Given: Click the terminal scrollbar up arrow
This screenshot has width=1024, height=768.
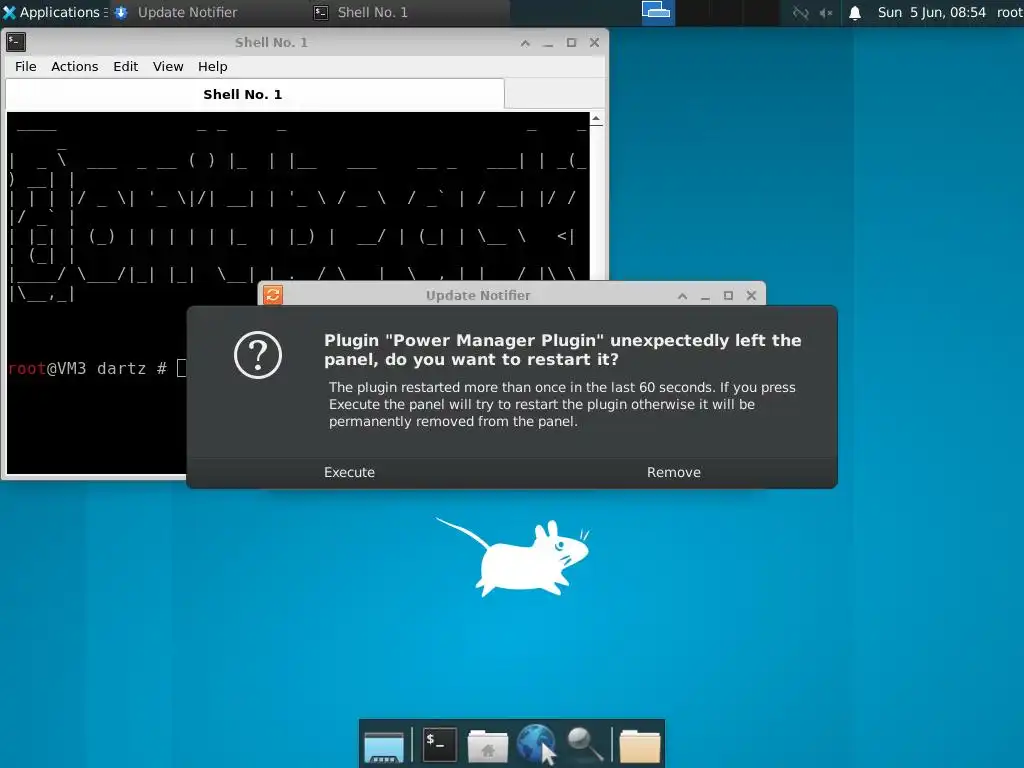Looking at the screenshot, I should click(x=596, y=119).
